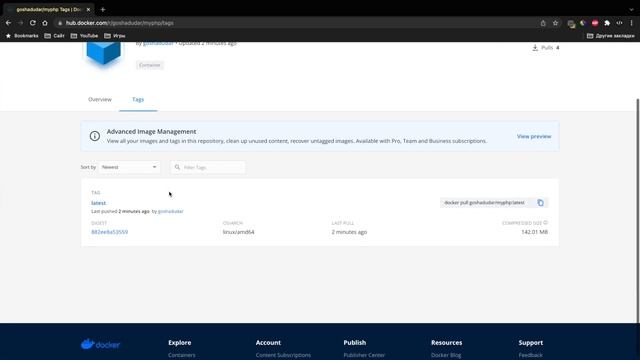Copy the docker pull command

tap(540, 203)
